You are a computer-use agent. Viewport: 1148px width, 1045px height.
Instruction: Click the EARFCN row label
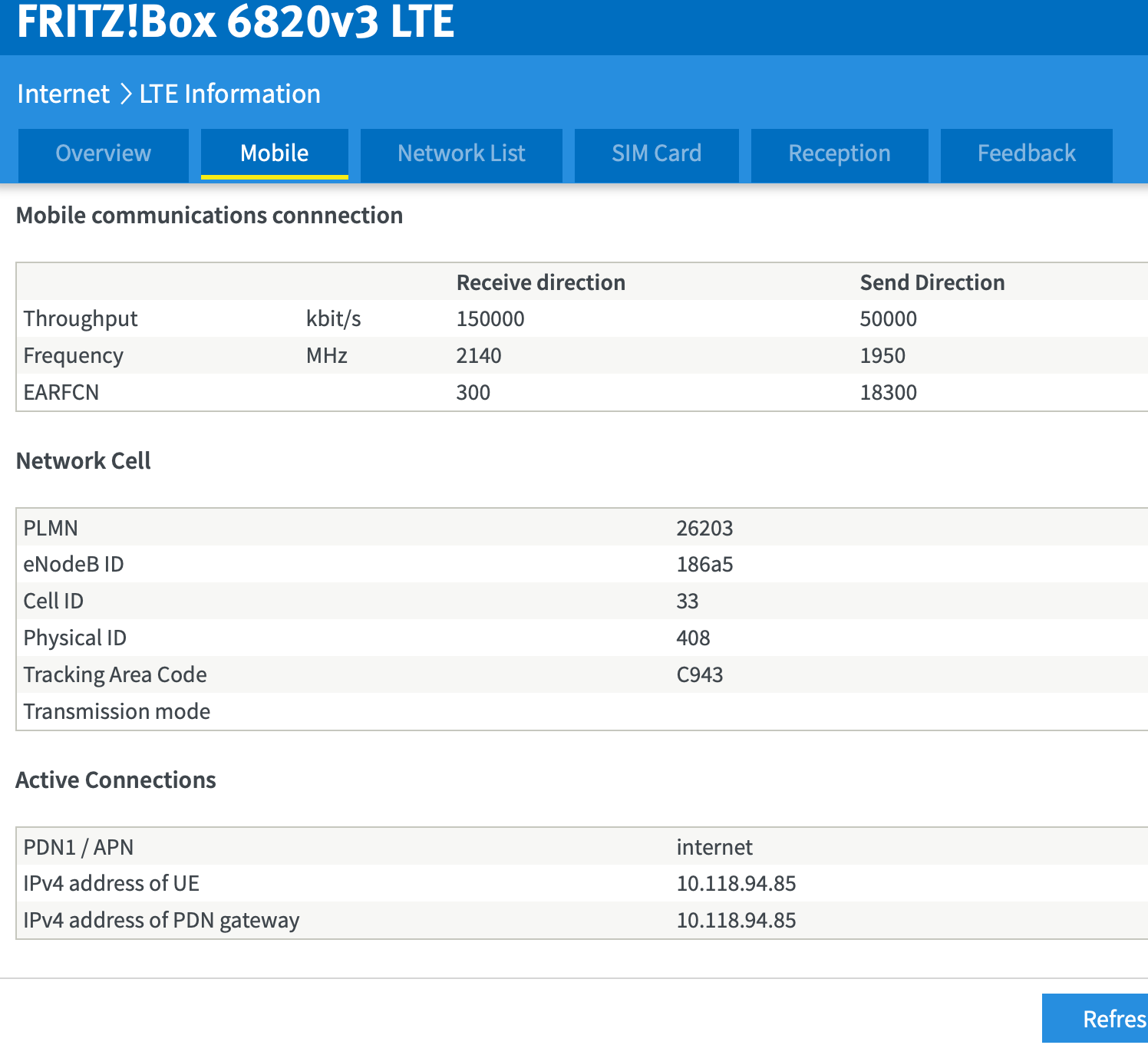click(x=61, y=393)
